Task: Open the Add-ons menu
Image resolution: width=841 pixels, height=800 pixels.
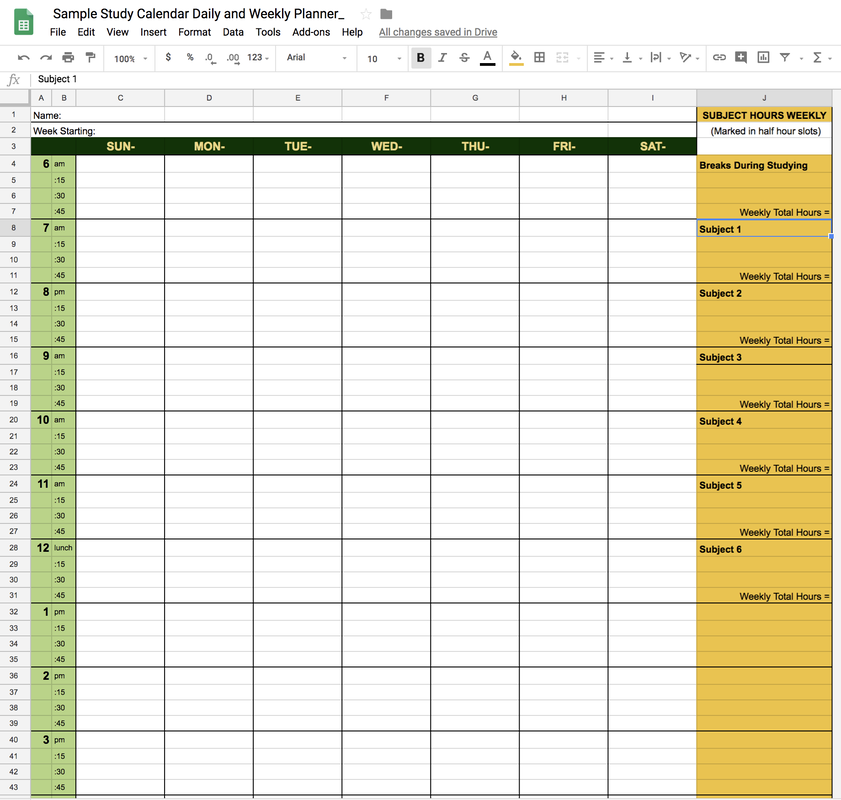Action: coord(311,32)
